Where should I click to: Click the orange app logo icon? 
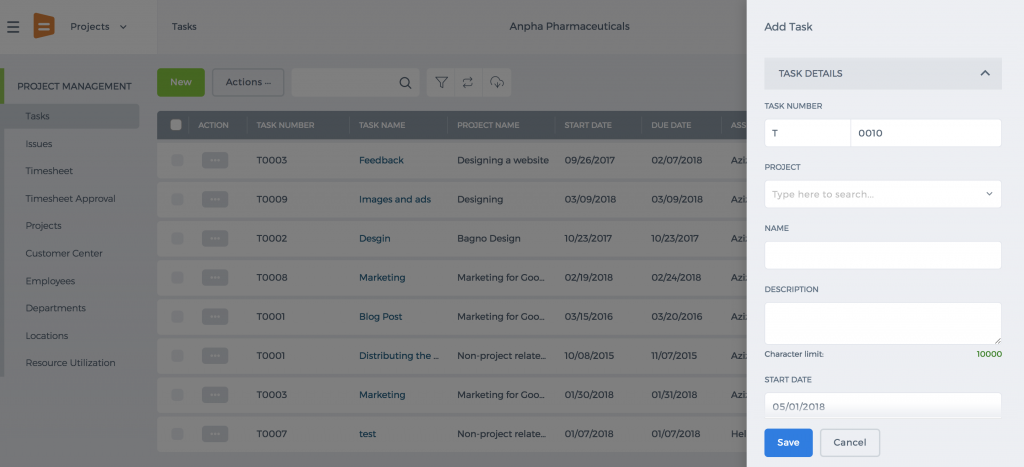click(x=44, y=26)
